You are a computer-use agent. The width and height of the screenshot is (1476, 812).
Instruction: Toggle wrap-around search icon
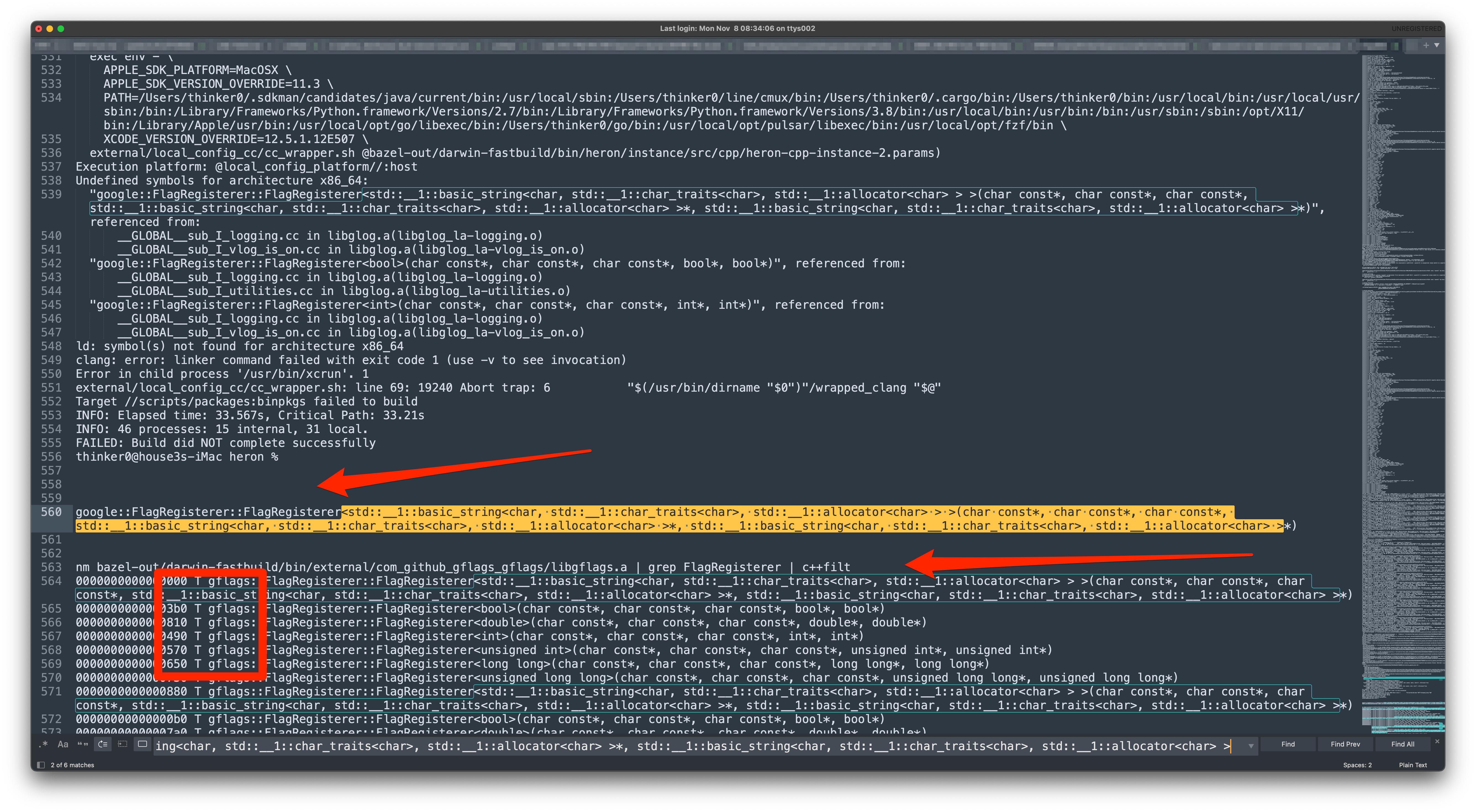coord(102,745)
